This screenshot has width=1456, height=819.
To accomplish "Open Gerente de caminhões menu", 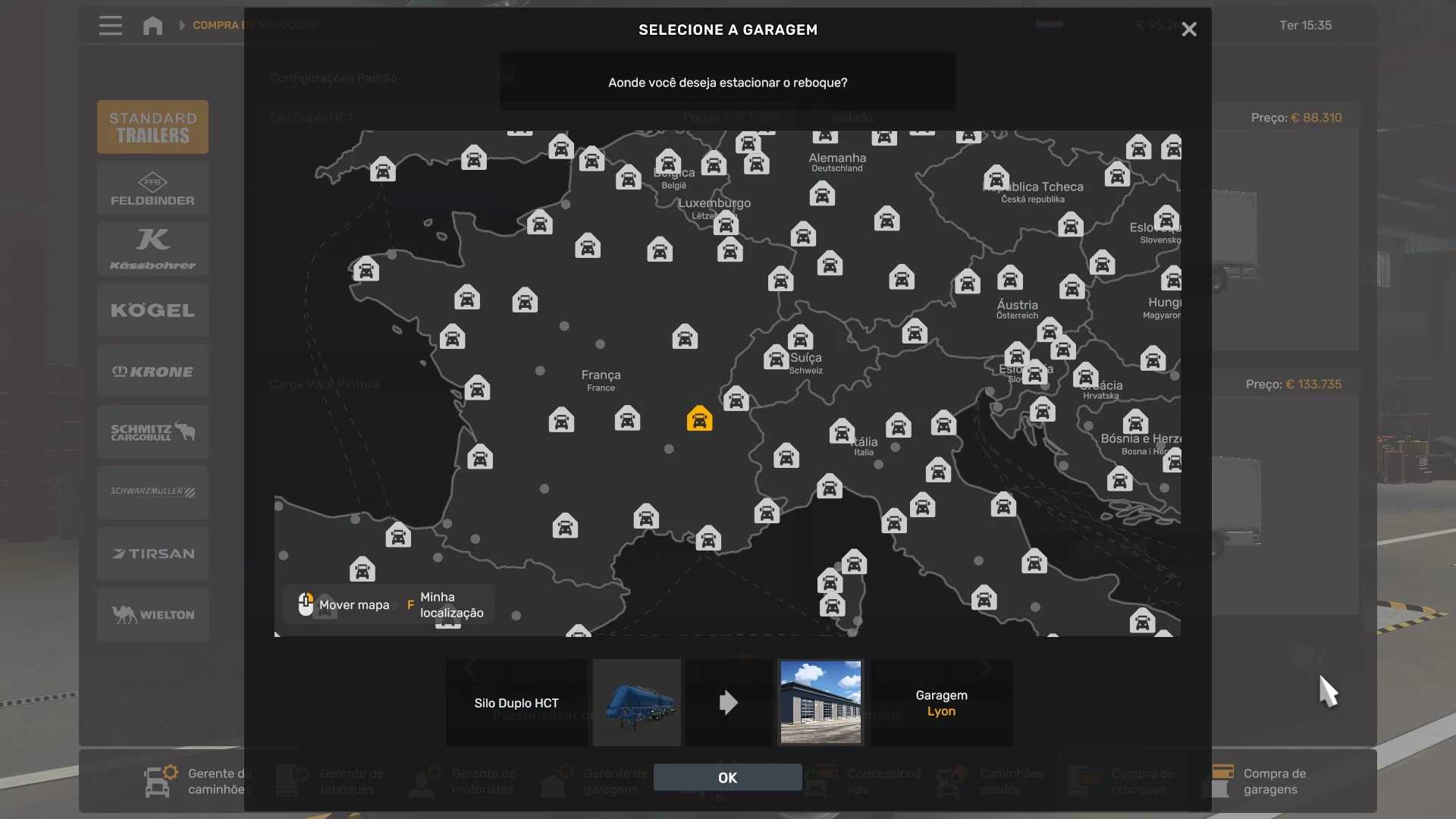I will tap(197, 781).
